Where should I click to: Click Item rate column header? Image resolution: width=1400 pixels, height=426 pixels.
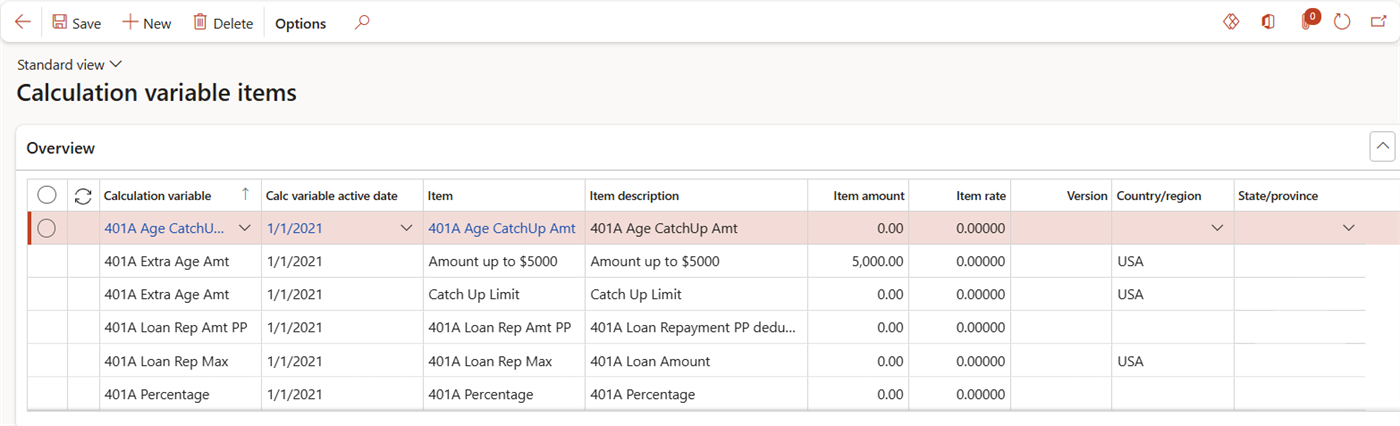pos(960,196)
